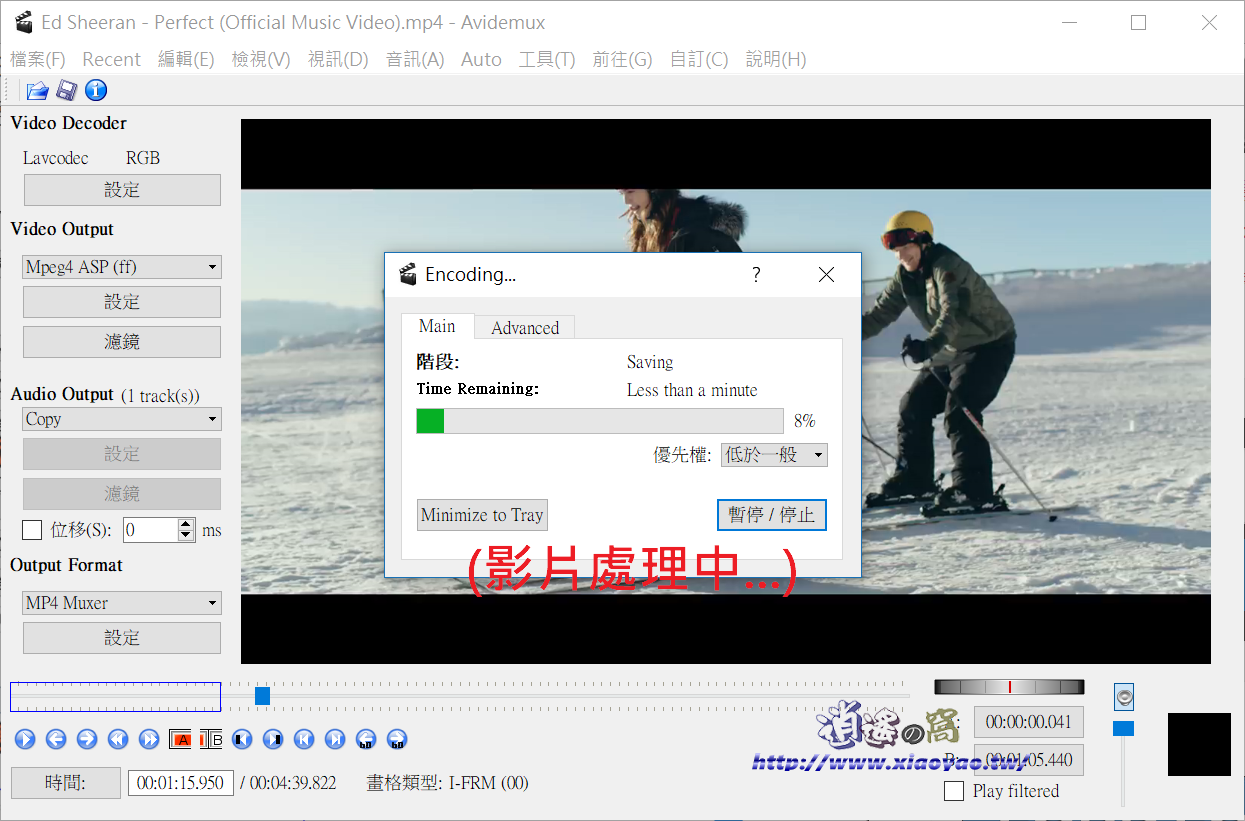This screenshot has height=821, width=1245.
Task: Open the 編輯(E) menu
Action: 186,59
